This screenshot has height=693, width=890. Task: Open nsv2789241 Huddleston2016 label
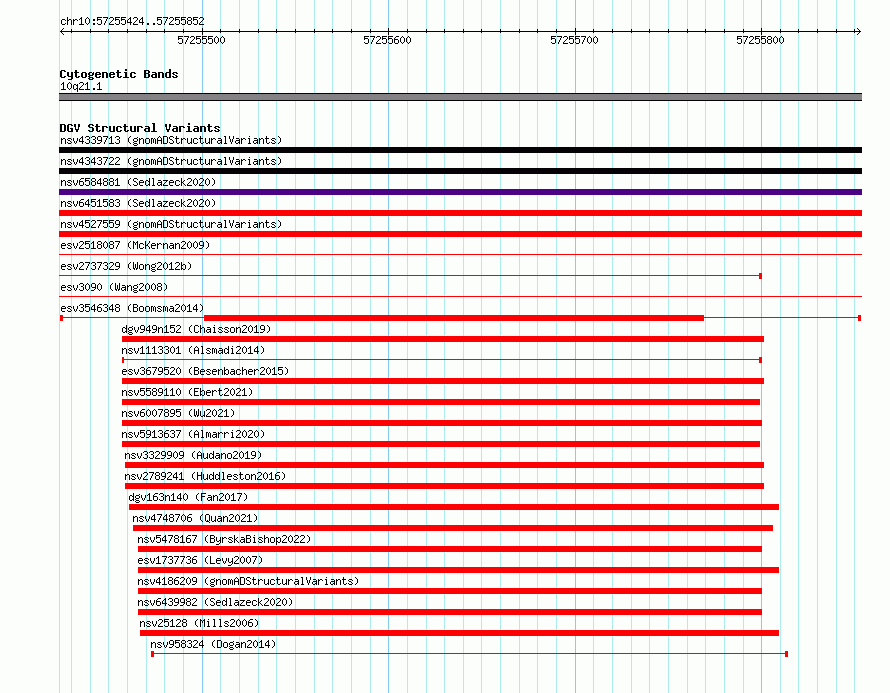[205, 476]
